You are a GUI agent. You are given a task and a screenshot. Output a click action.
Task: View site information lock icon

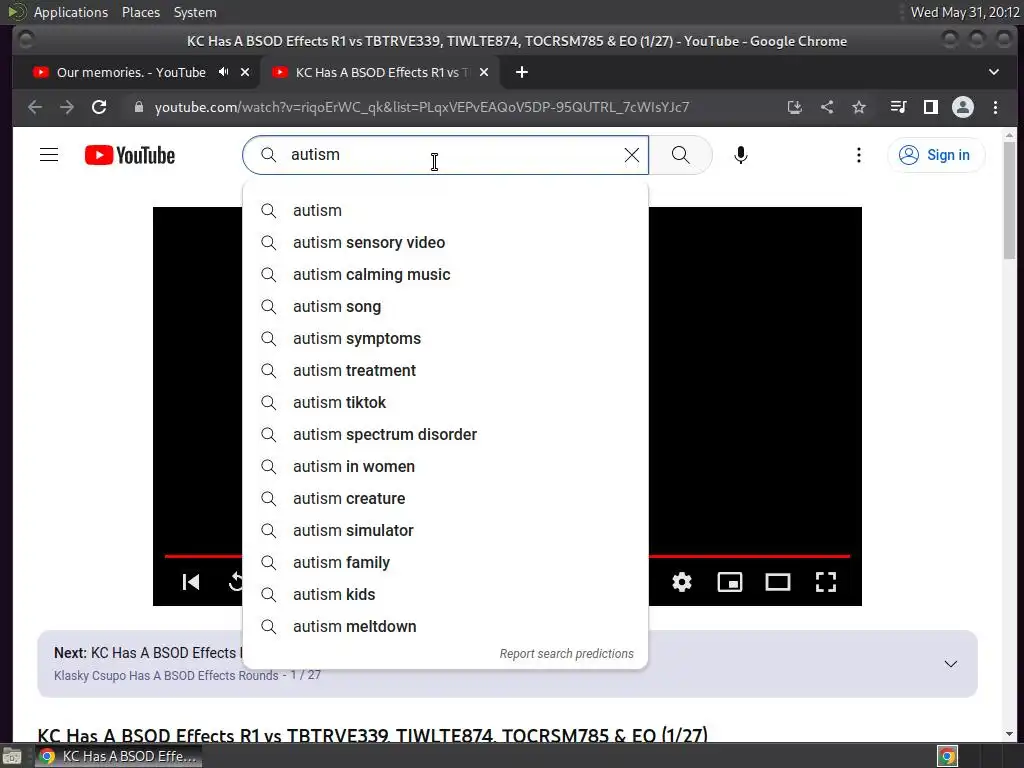point(138,107)
